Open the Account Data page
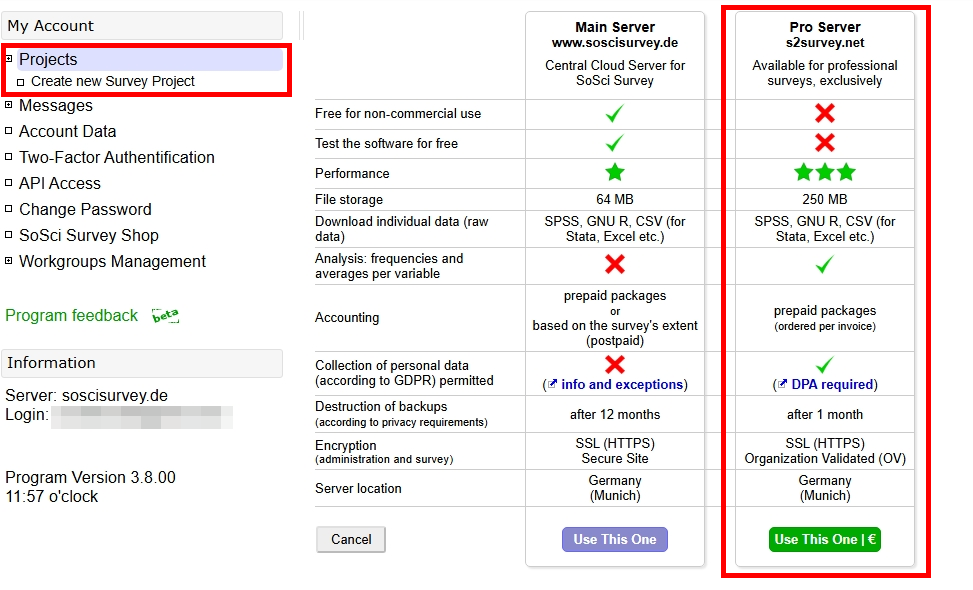 tap(66, 130)
